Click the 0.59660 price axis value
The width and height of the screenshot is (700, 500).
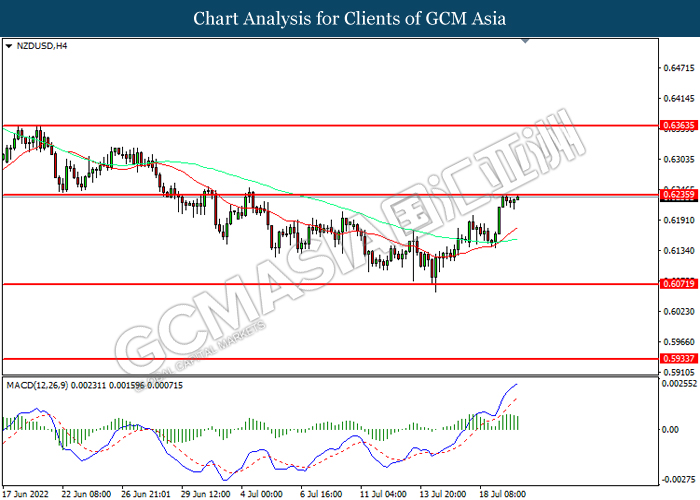[679, 342]
